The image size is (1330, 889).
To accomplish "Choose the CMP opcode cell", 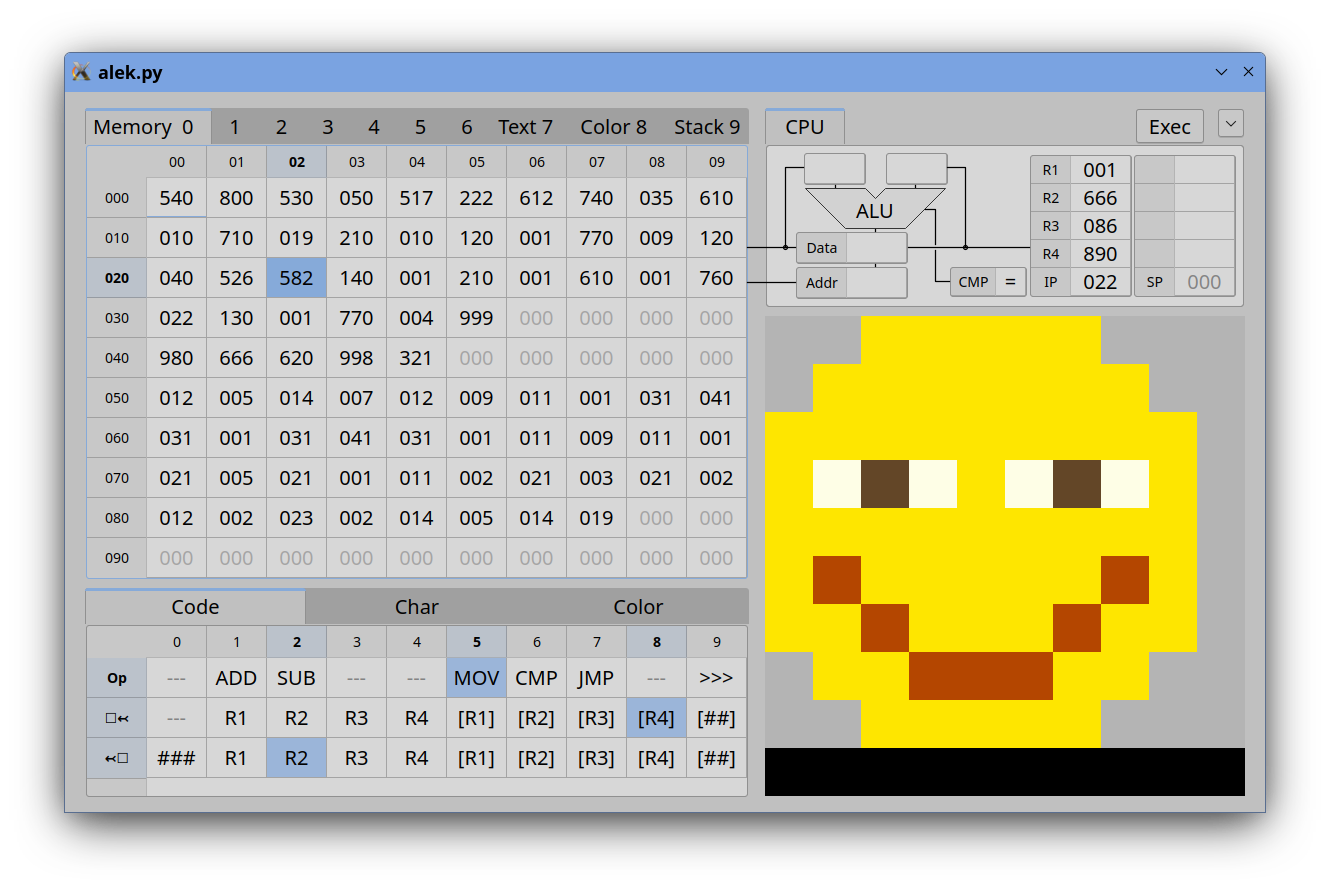I will [x=536, y=678].
